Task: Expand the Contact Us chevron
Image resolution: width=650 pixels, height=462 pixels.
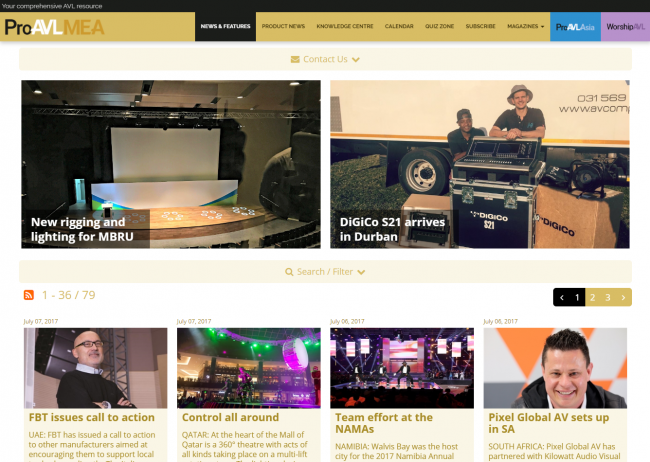Action: pyautogui.click(x=356, y=60)
